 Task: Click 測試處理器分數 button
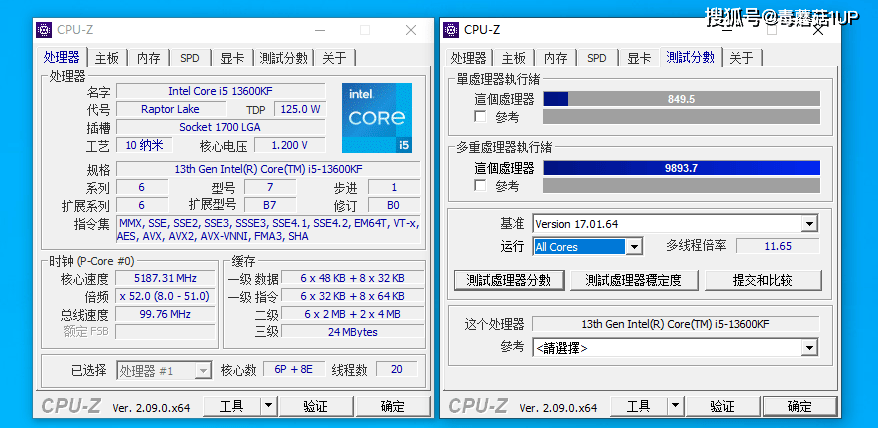click(x=508, y=280)
